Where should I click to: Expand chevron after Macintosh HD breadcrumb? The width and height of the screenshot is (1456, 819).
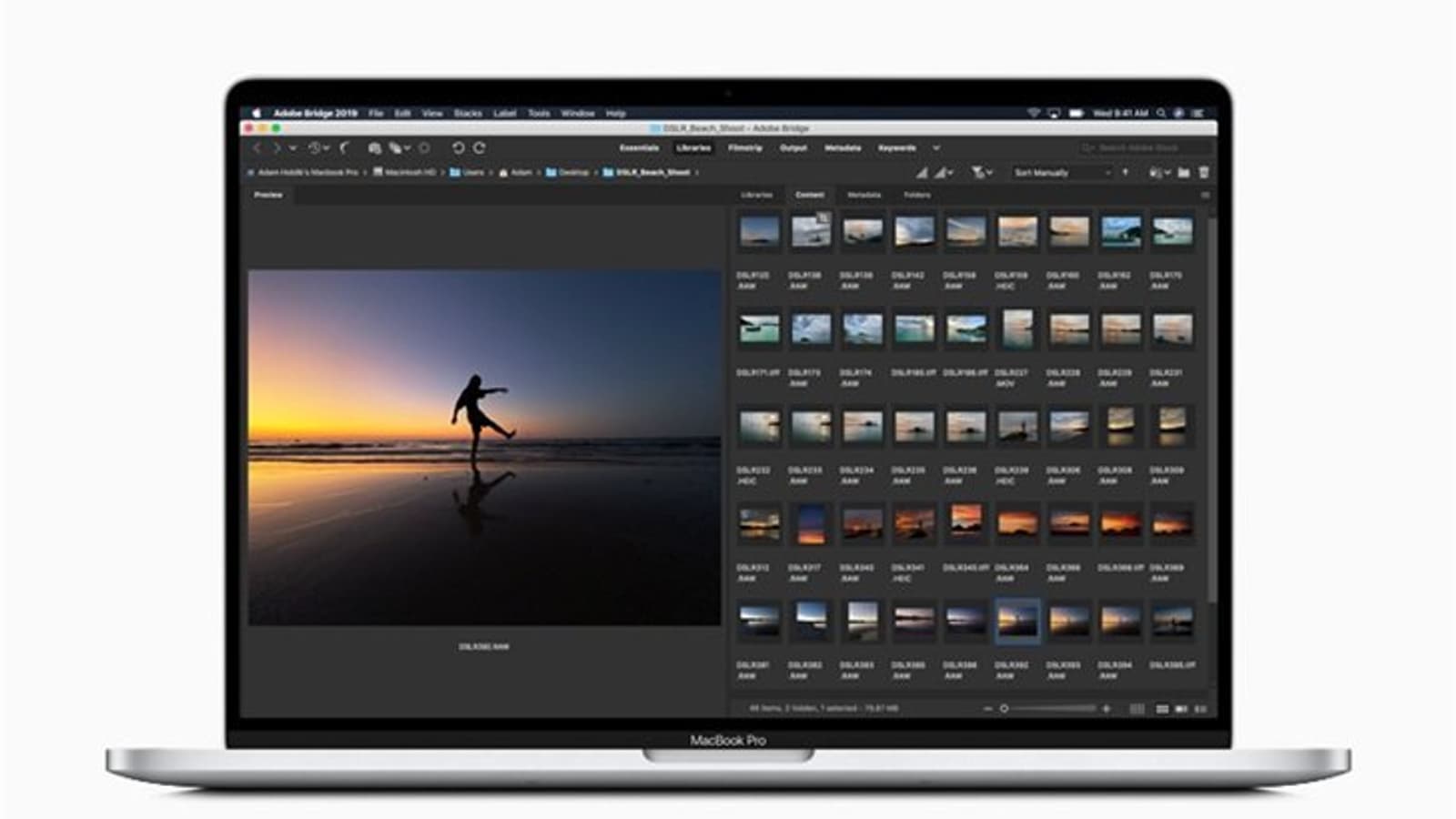[443, 172]
